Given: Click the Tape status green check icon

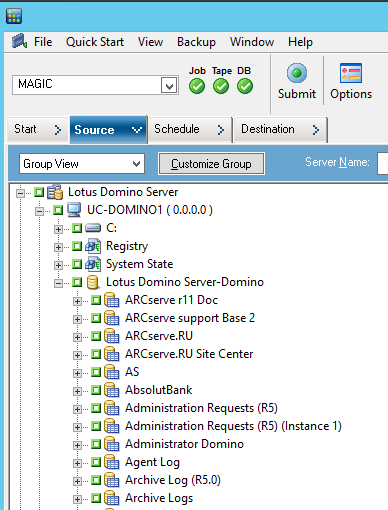Looking at the screenshot, I should tap(221, 86).
